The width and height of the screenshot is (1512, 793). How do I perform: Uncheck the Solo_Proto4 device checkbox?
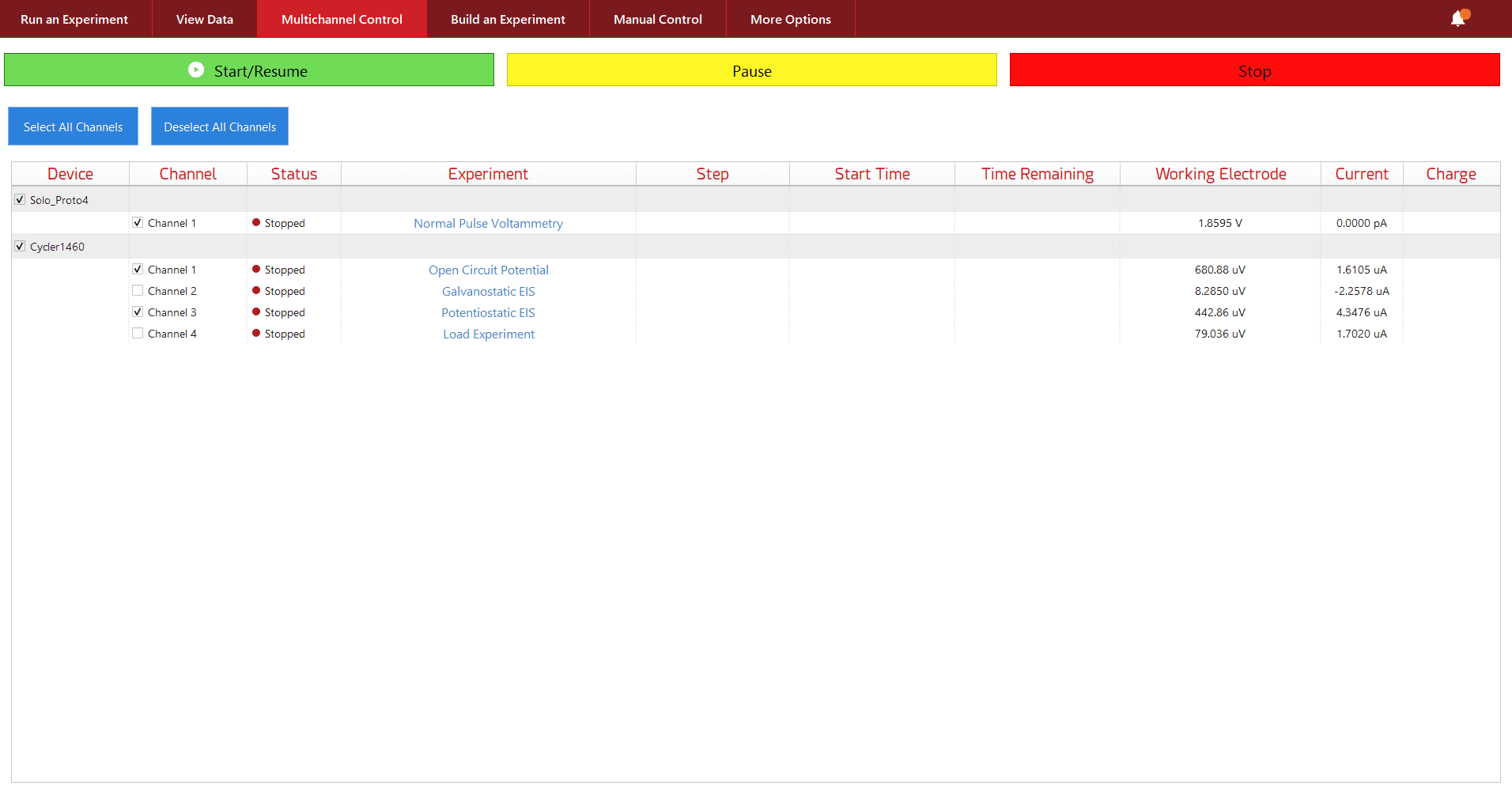[20, 200]
